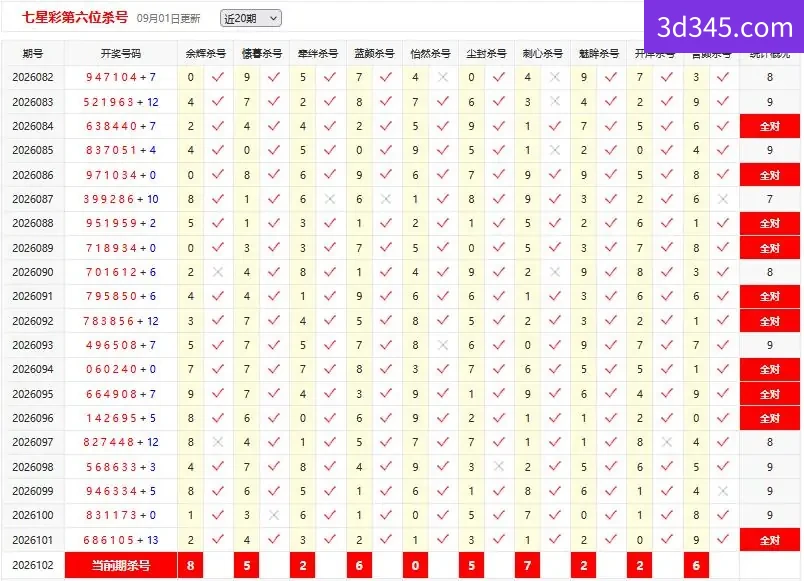Image resolution: width=804 pixels, height=581 pixels.
Task: Click red number 8 in current-period row
Action: [x=190, y=565]
